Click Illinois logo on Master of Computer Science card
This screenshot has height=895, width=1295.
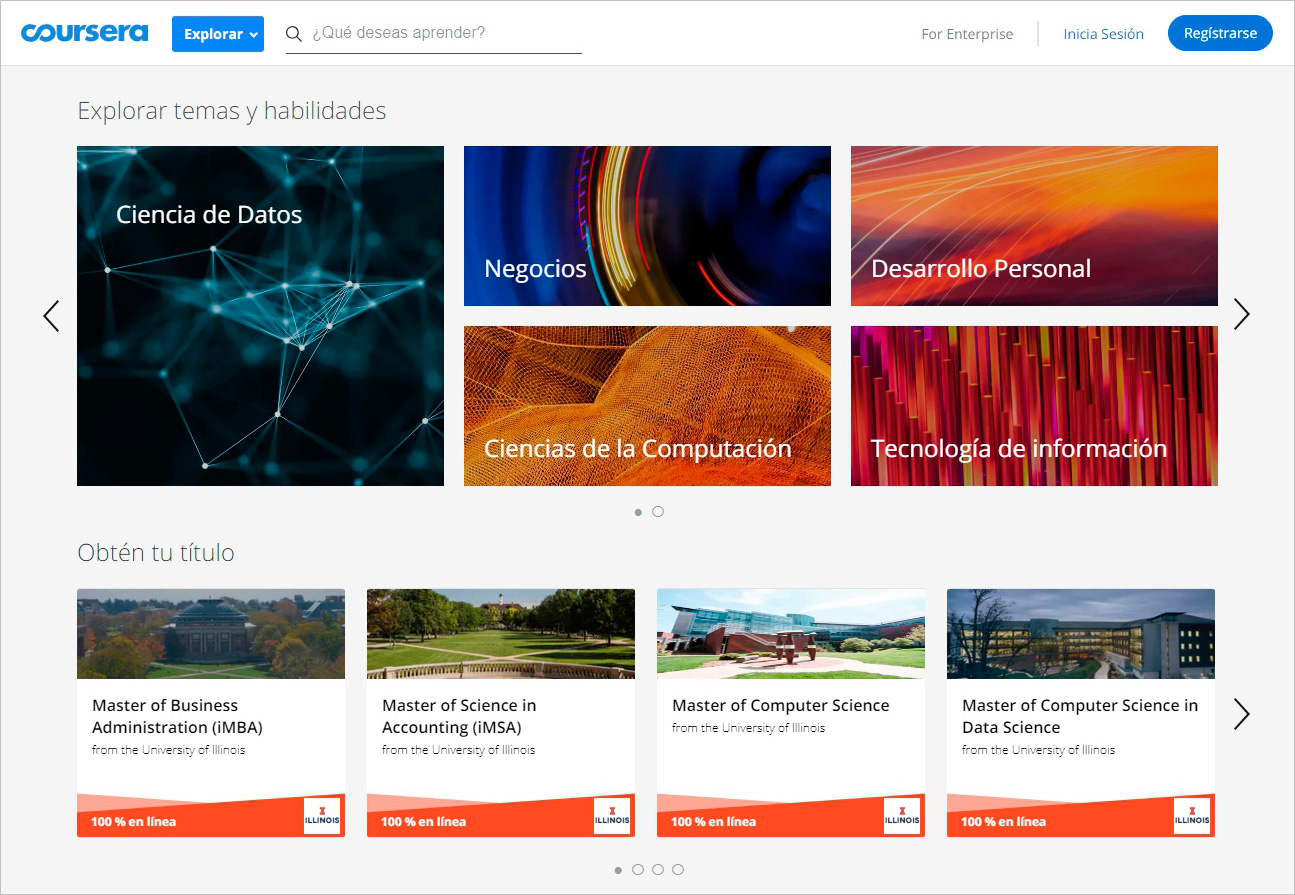[902, 816]
